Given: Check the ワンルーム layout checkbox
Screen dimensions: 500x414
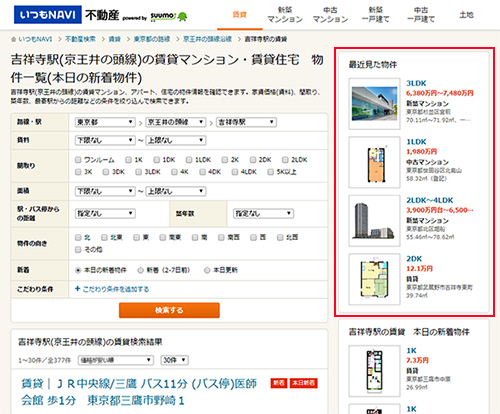Looking at the screenshot, I should pos(78,160).
